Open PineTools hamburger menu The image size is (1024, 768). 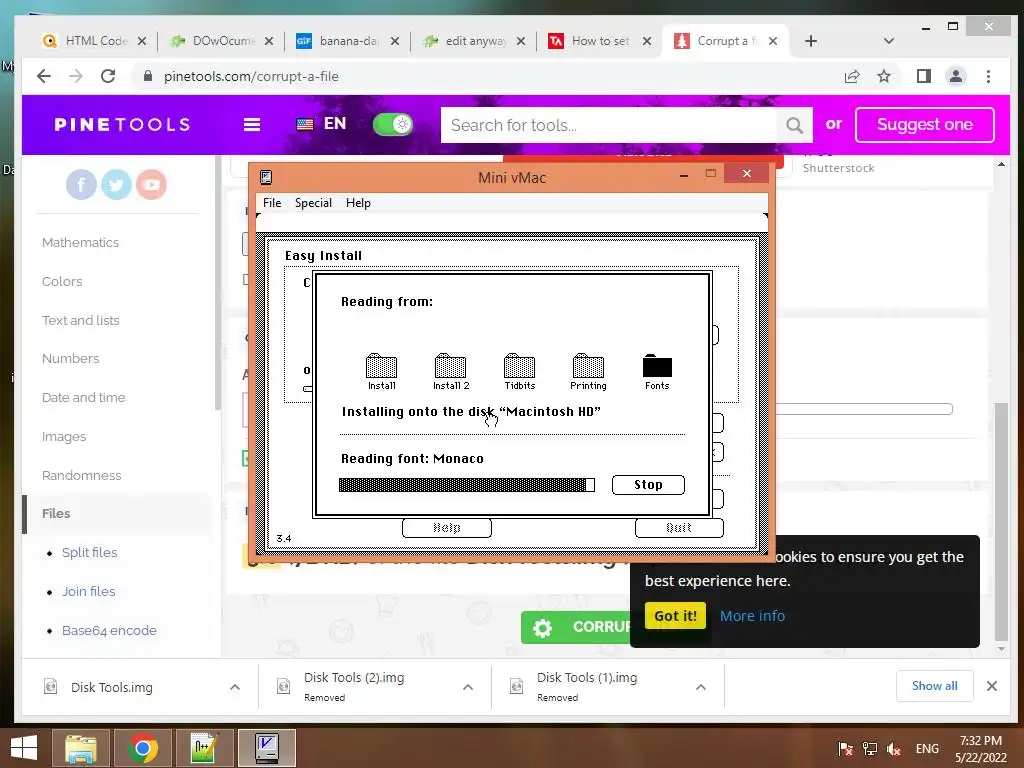tap(252, 125)
